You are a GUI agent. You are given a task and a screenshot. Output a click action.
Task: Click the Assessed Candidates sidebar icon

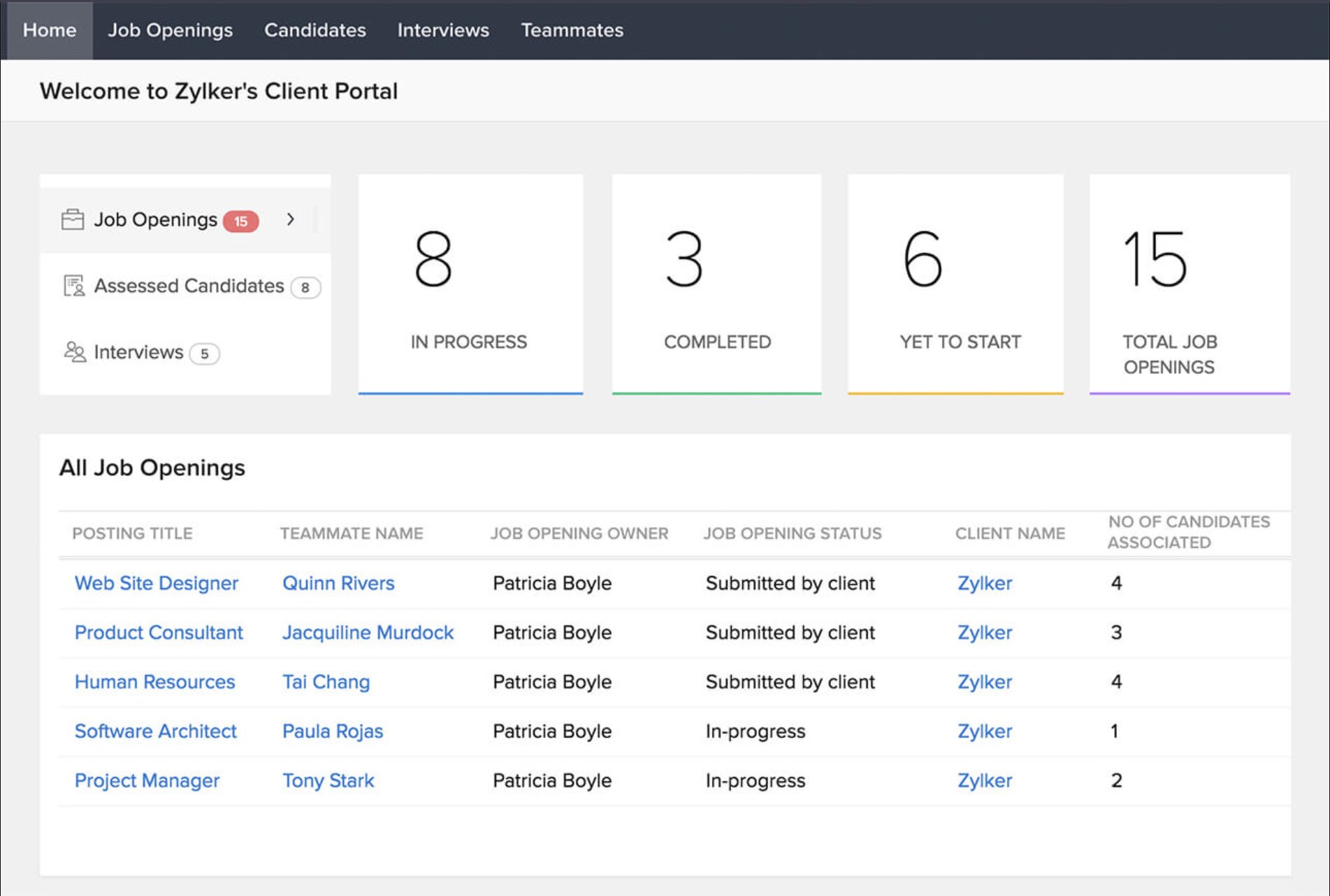point(73,286)
